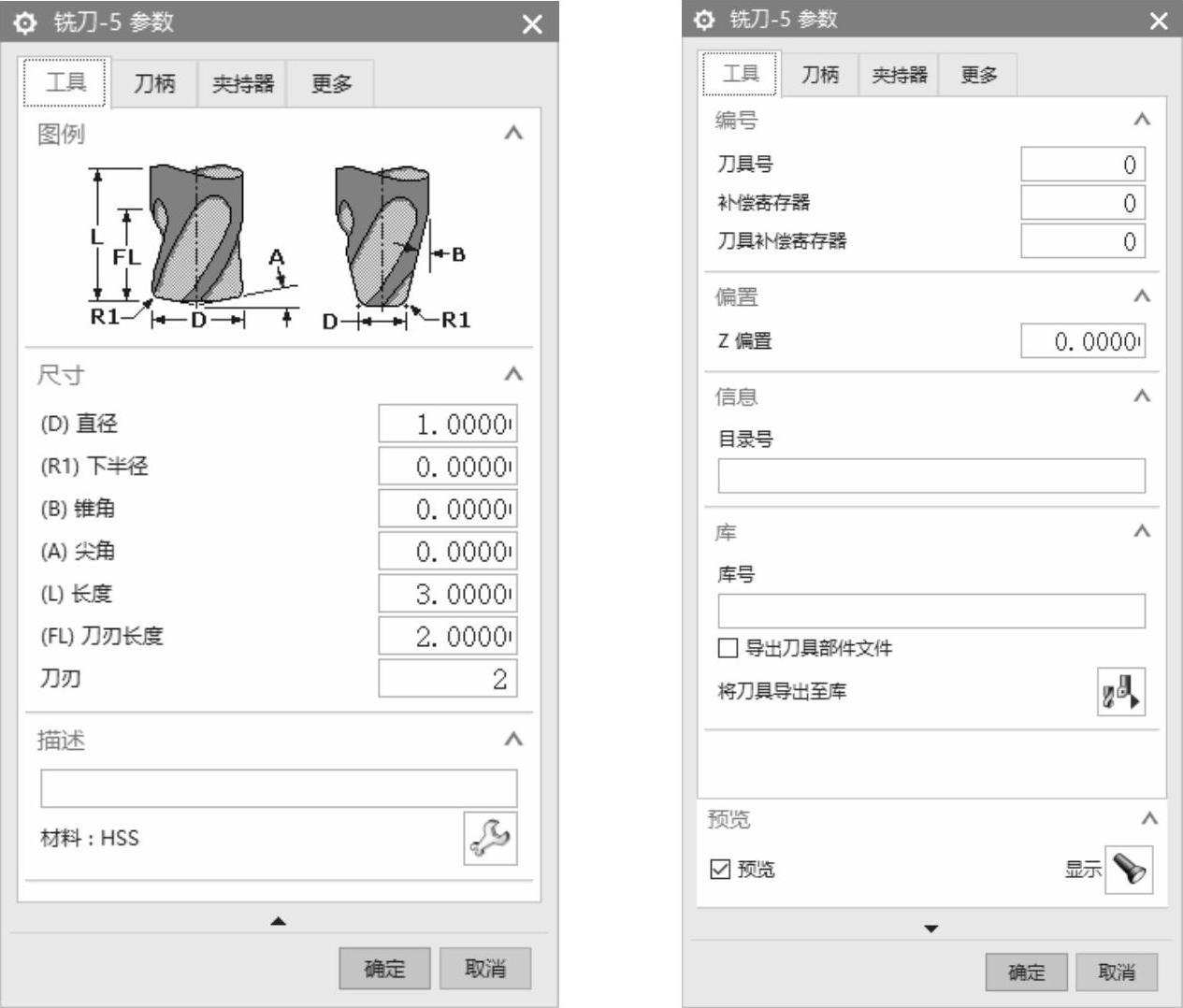1183x1008 pixels.
Task: Click the (D) 直径 value field
Action: 448,425
